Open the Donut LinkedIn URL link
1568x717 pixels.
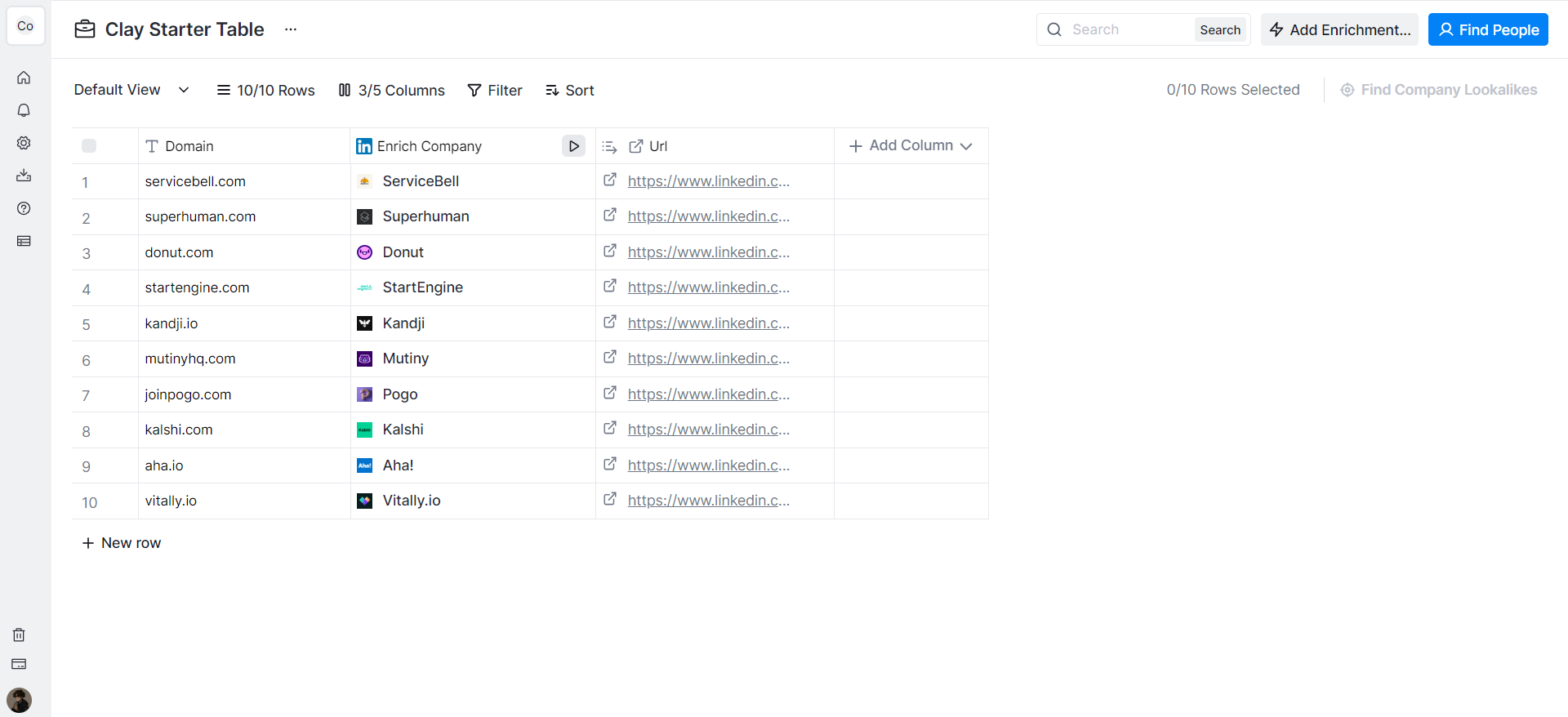[708, 252]
